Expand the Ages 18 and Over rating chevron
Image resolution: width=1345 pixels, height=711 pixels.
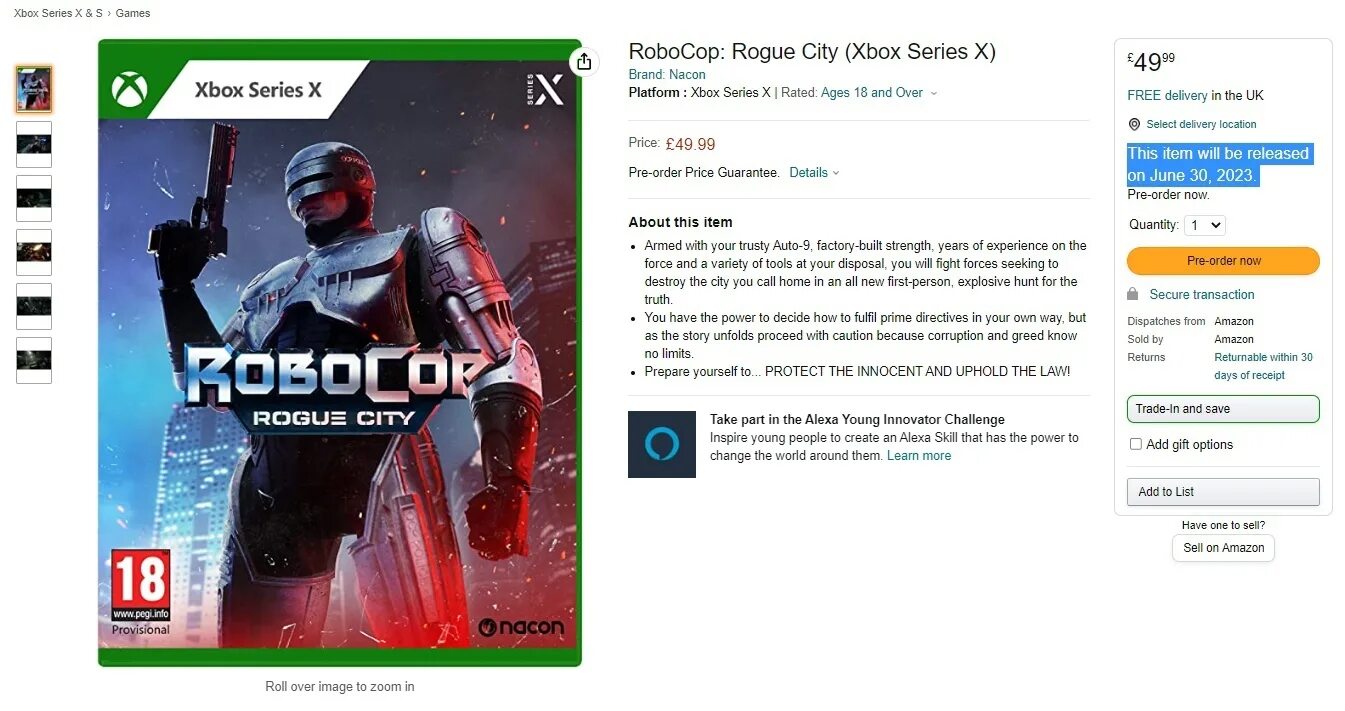(934, 93)
